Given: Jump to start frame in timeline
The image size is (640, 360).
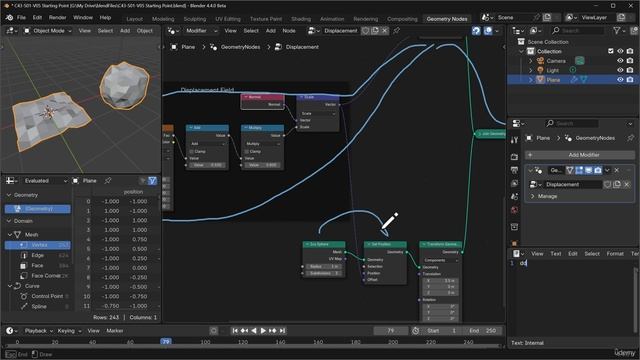Looking at the screenshot, I should (x=235, y=331).
